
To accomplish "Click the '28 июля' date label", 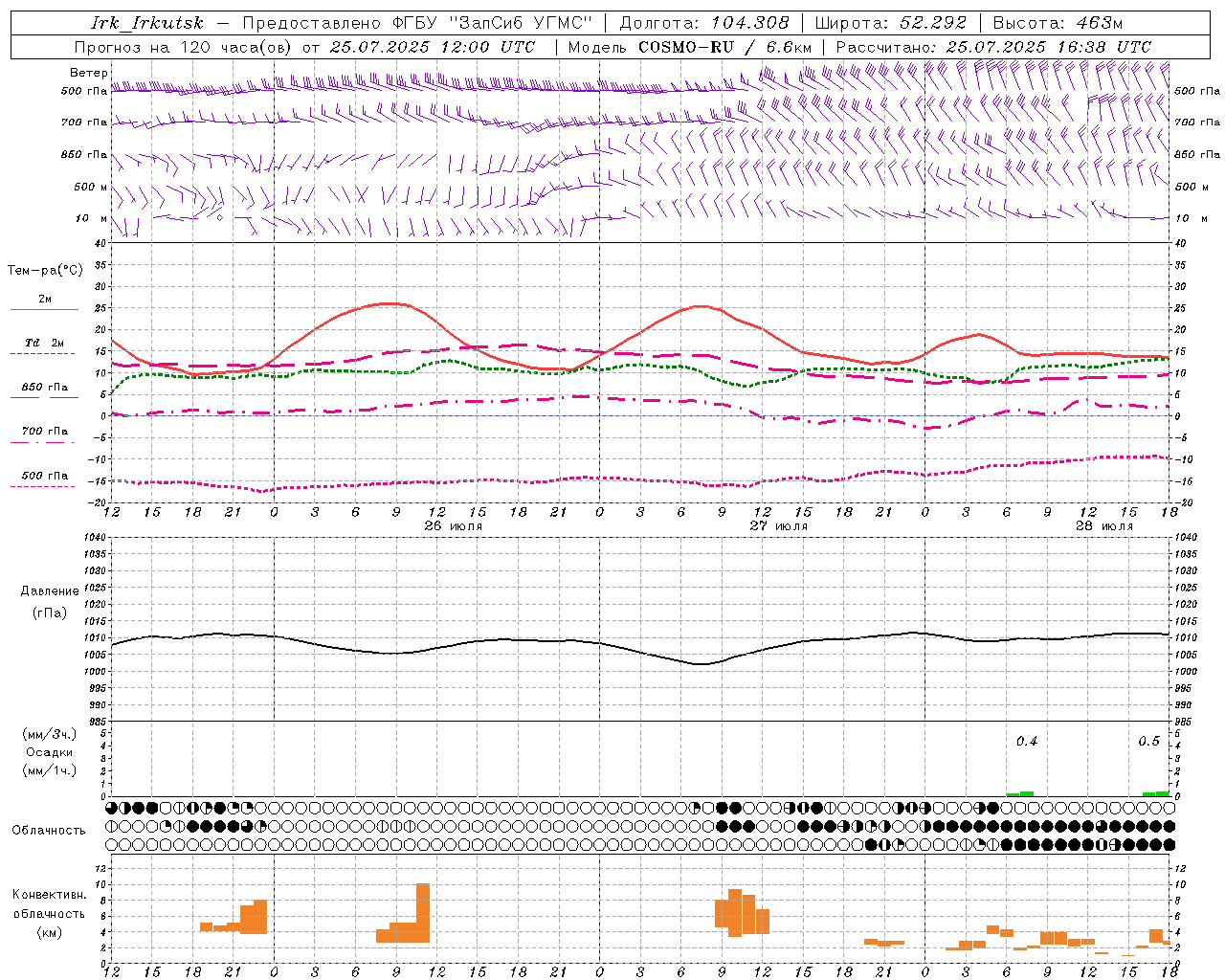I will click(x=1104, y=526).
